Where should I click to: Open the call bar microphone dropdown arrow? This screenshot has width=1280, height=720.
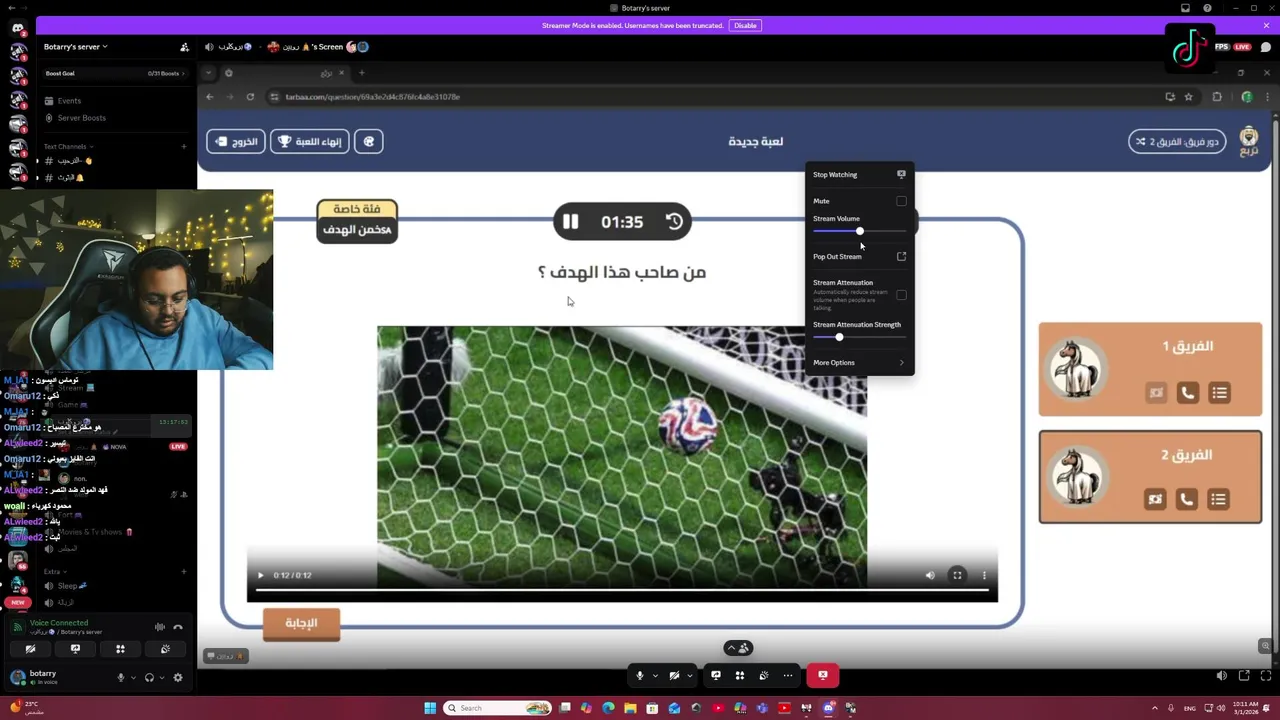coord(655,676)
